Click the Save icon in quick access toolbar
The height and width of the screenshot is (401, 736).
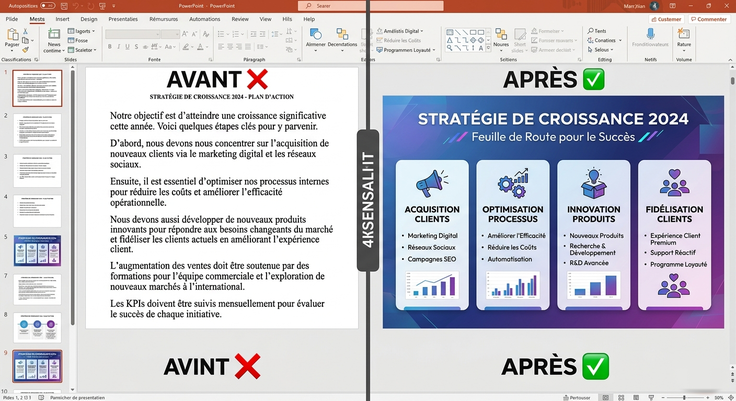pos(64,6)
